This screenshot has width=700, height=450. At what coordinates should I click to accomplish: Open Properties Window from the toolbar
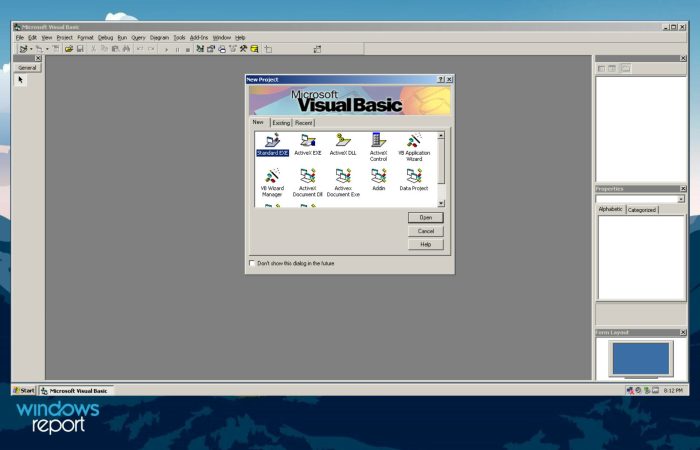[211, 49]
